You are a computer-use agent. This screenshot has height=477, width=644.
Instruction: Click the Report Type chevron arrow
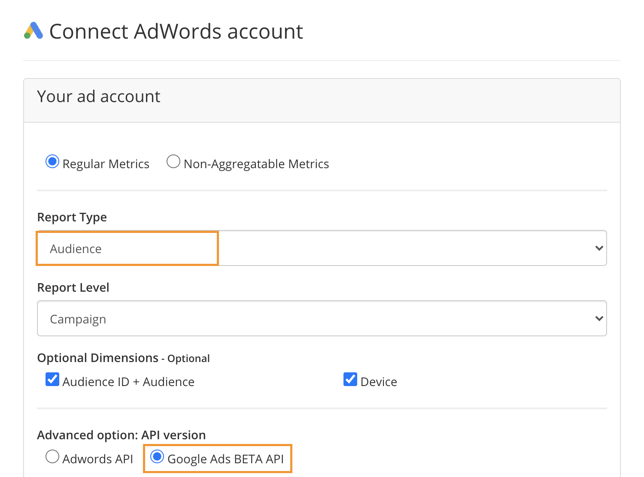coord(599,248)
